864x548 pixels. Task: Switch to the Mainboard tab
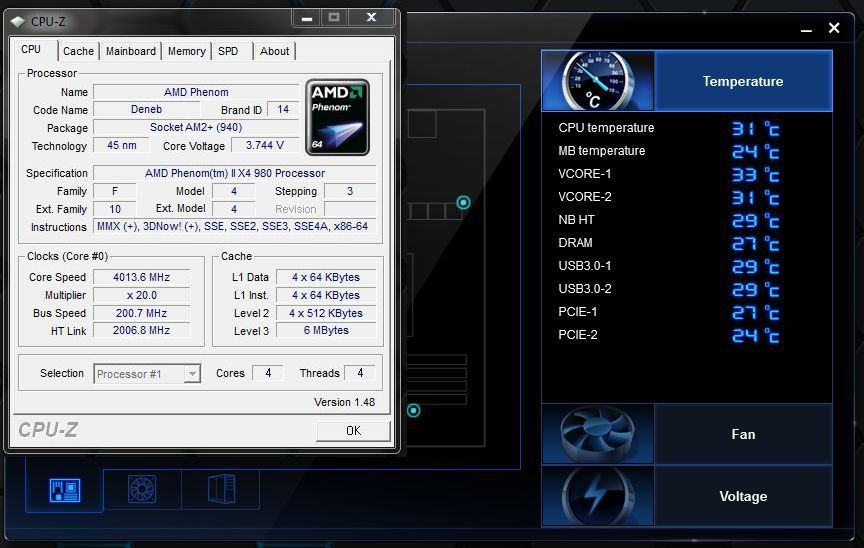(x=131, y=51)
